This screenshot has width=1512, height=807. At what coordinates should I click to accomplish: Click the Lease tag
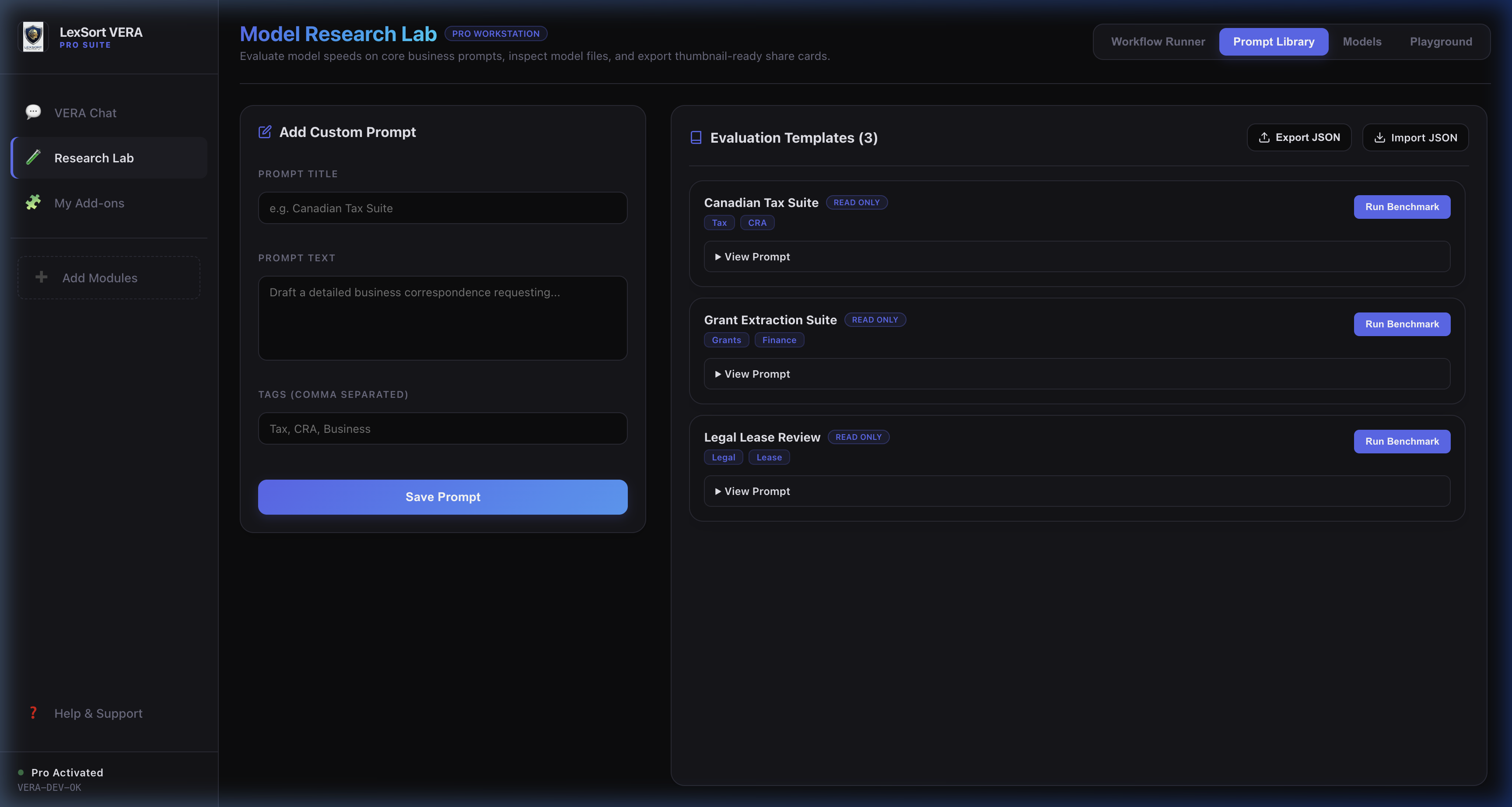769,457
